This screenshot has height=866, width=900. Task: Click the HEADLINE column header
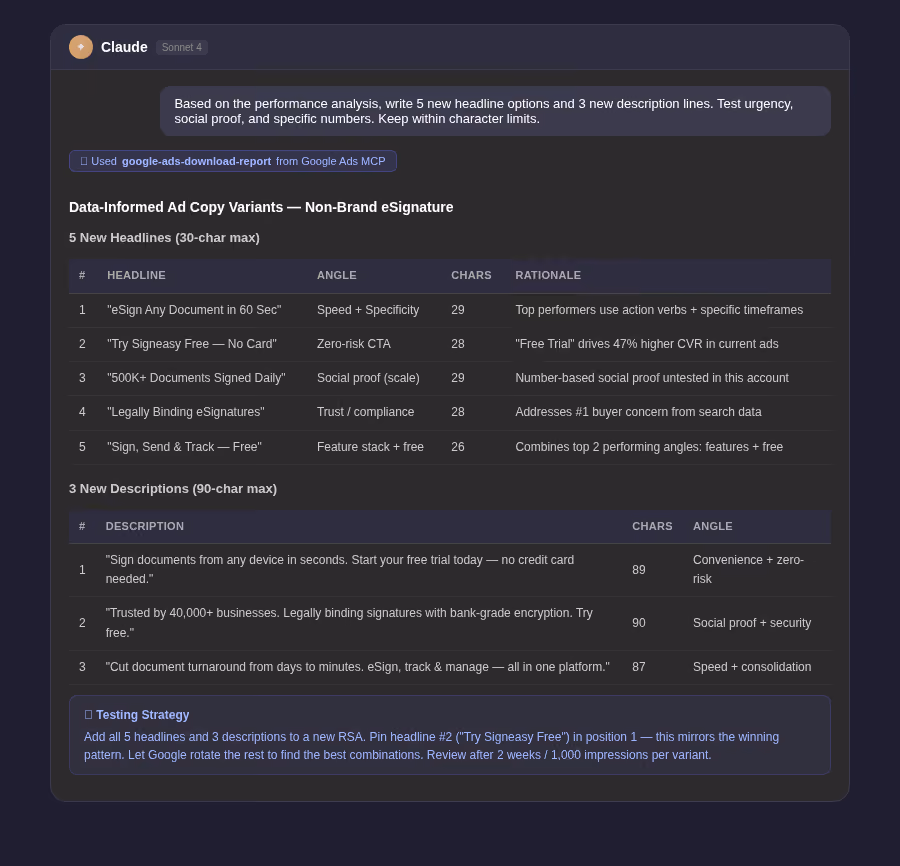pos(136,275)
